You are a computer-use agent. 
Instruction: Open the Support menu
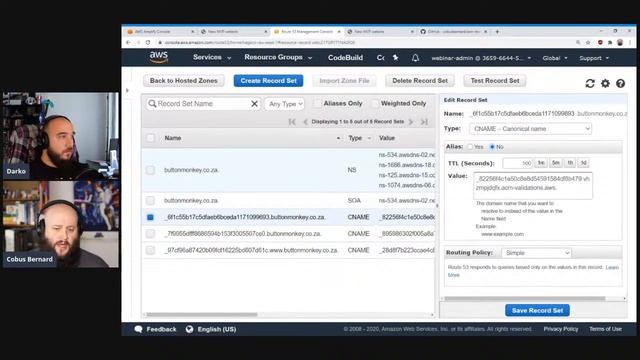click(x=594, y=58)
